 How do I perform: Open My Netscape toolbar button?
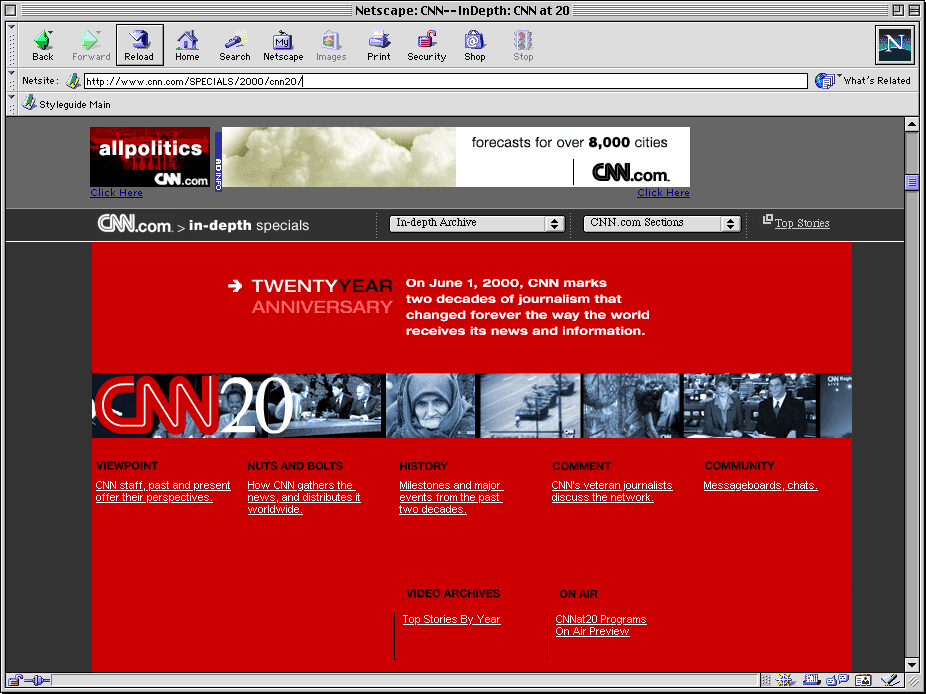pos(283,45)
